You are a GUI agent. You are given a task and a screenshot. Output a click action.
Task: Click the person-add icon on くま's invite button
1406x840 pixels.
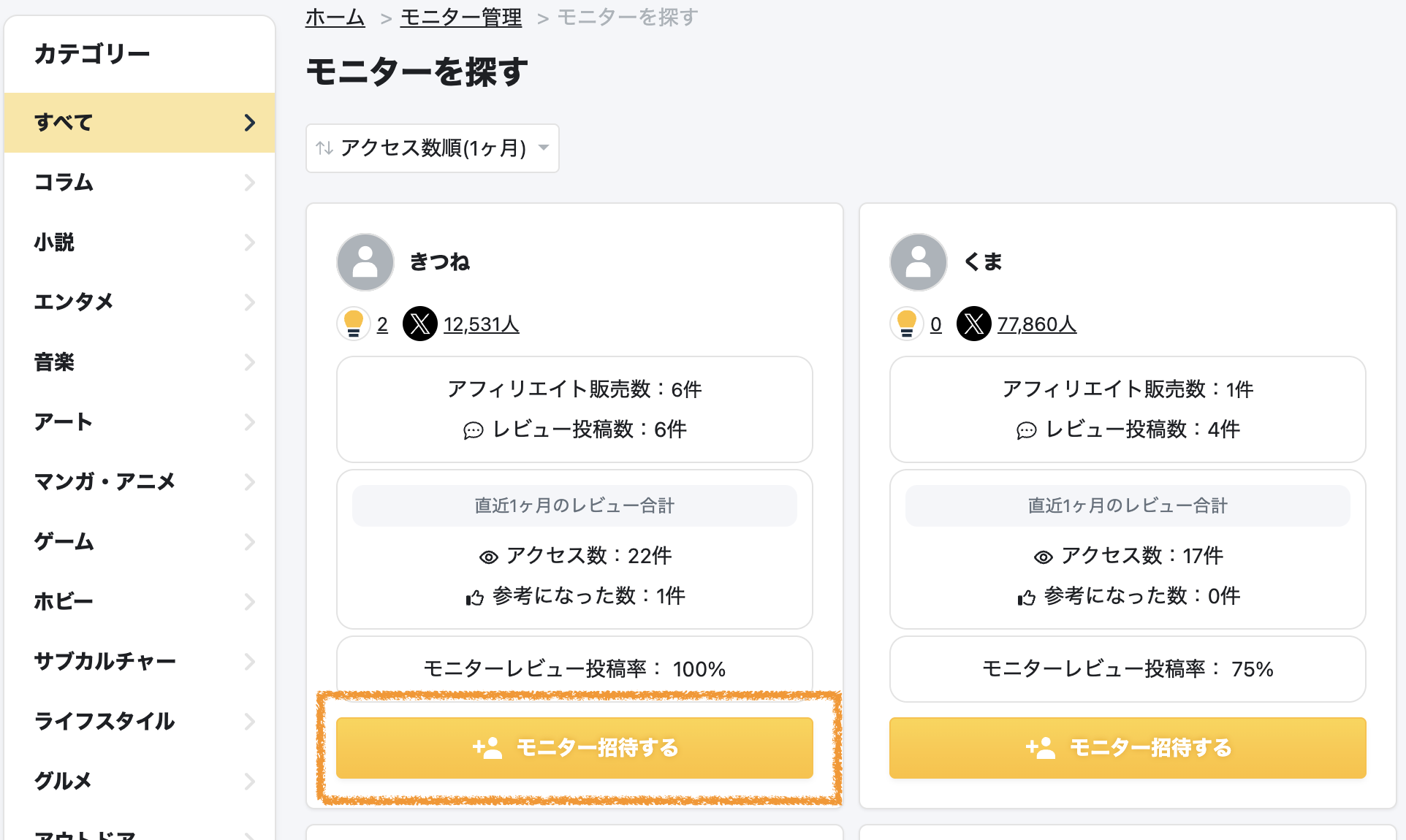coord(1039,747)
